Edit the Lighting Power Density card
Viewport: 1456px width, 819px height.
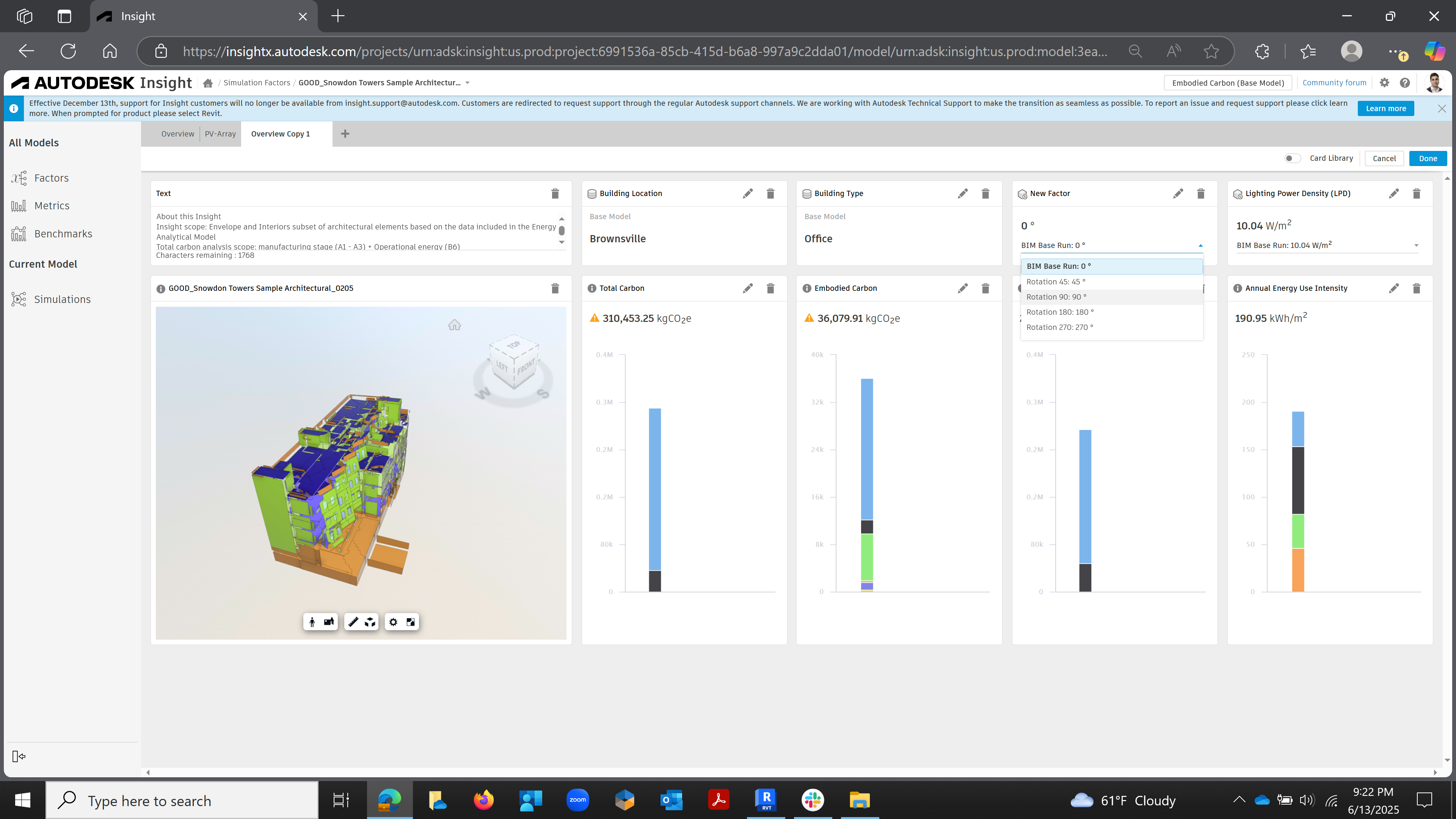pos(1394,193)
